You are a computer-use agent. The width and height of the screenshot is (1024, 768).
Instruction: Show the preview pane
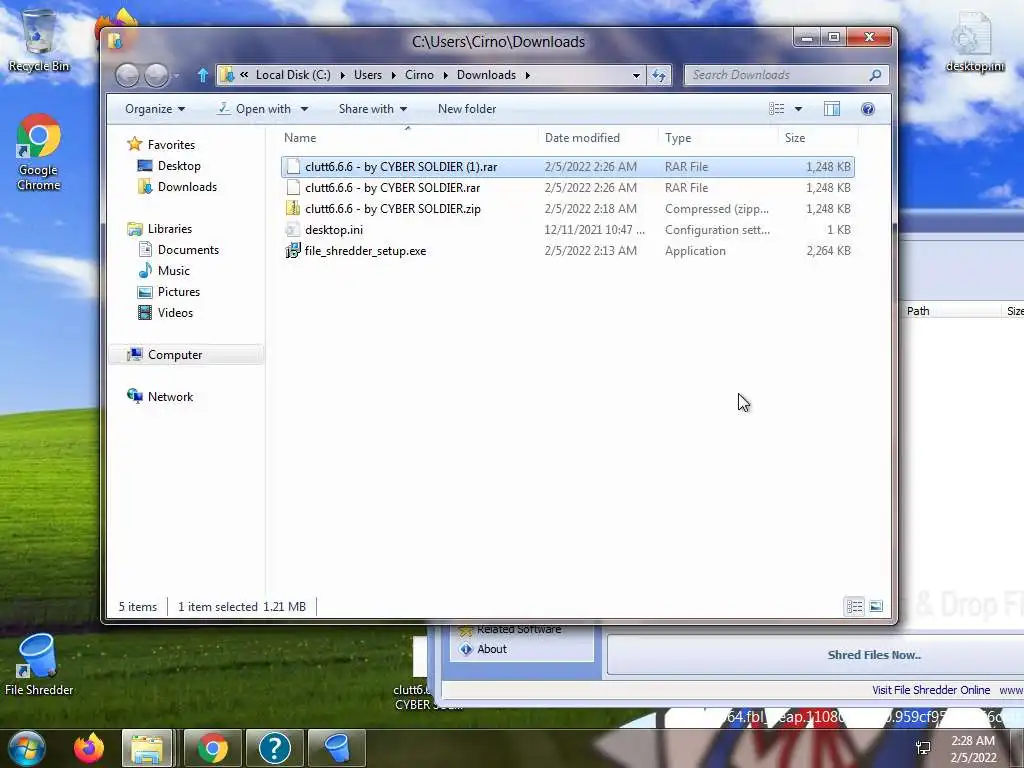pyautogui.click(x=831, y=109)
